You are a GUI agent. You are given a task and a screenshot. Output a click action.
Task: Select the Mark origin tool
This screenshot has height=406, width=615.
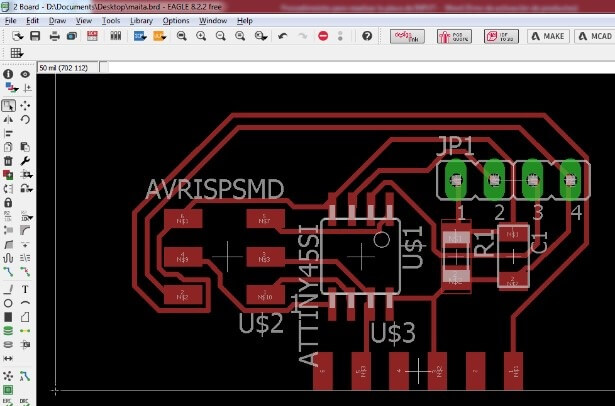[27, 89]
